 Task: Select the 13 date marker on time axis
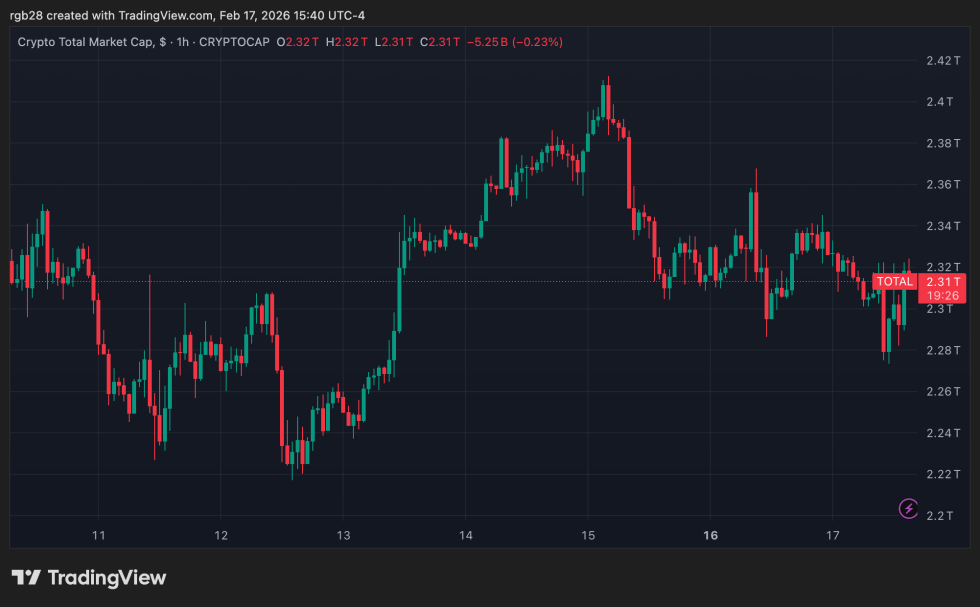click(343, 536)
